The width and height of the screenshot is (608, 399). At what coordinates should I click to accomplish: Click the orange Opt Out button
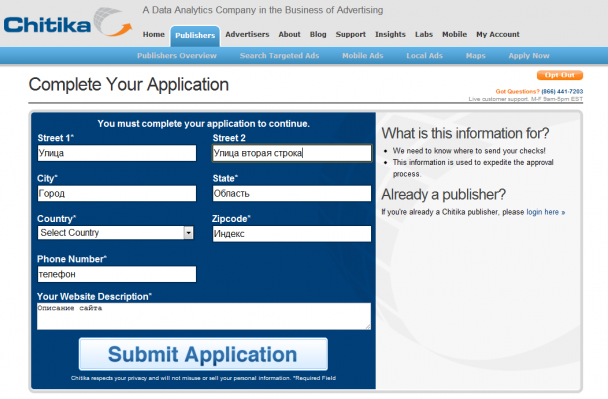click(560, 75)
